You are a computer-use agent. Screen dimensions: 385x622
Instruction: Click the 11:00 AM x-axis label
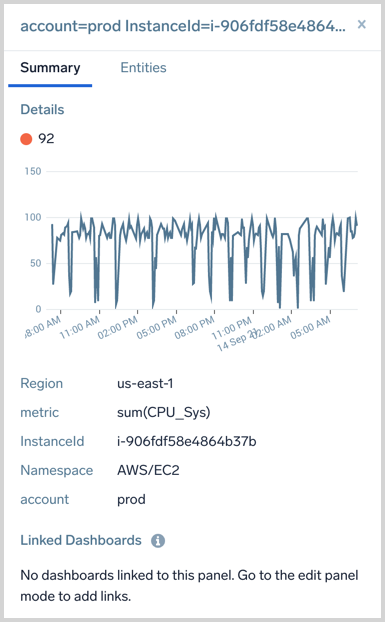tap(80, 328)
